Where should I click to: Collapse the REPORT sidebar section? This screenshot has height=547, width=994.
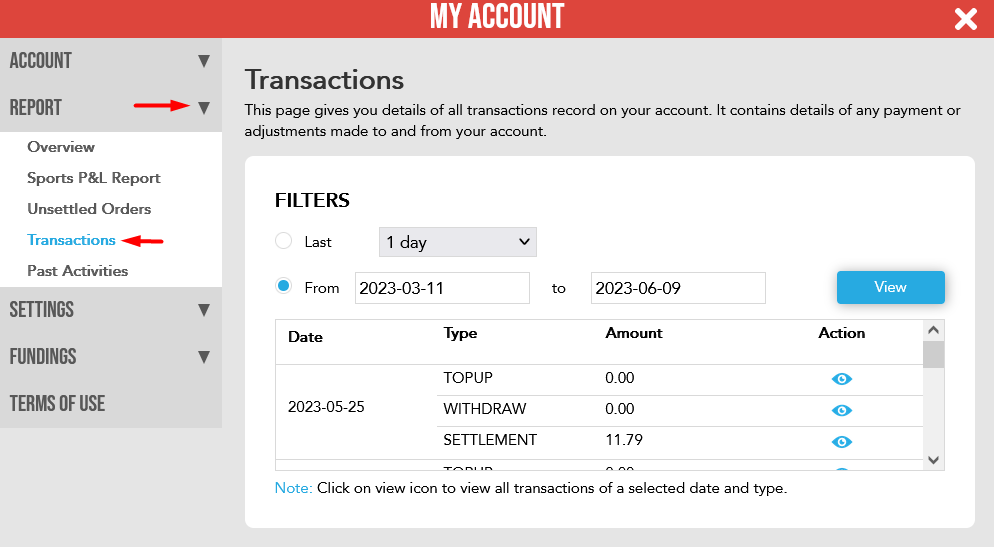(111, 108)
